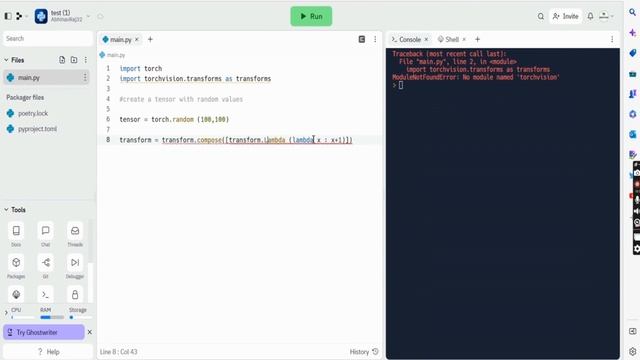Screen dimensions: 640x360
Task: Click the '#create a tensor' comment line
Action: 181,99
